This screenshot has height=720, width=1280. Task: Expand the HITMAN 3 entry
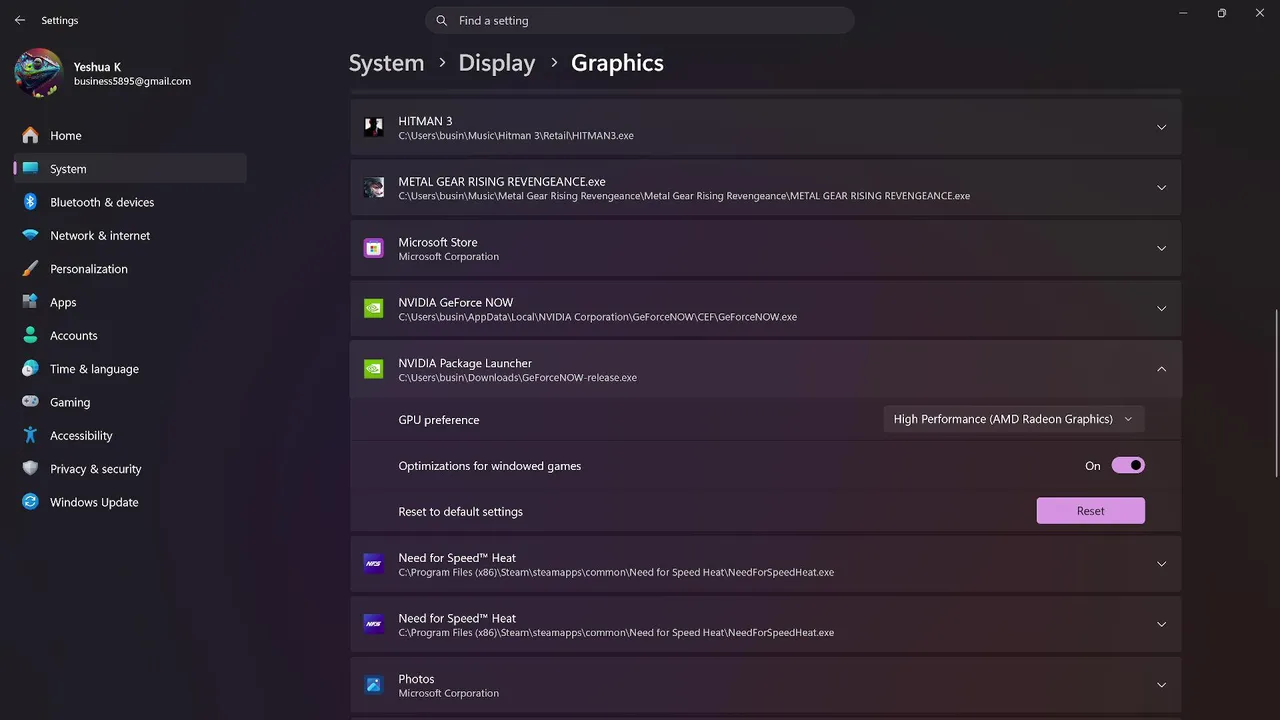(x=1161, y=127)
